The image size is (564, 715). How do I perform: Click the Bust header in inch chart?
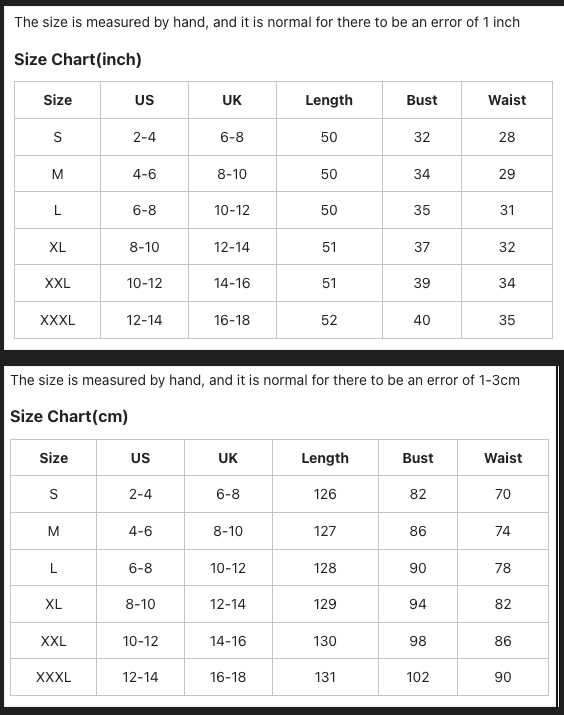[x=422, y=100]
